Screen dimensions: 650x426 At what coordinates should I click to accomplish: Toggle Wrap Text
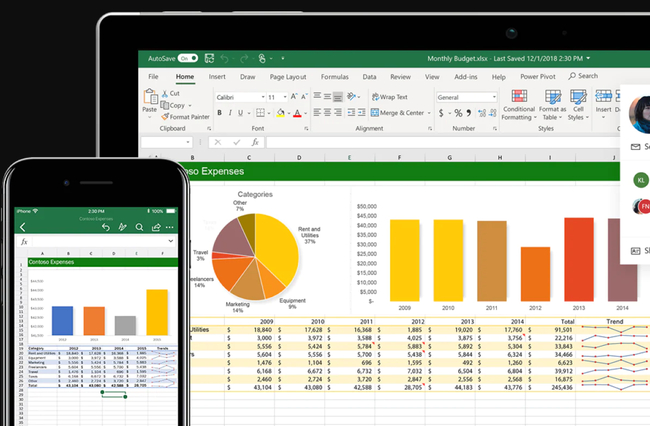click(390, 97)
